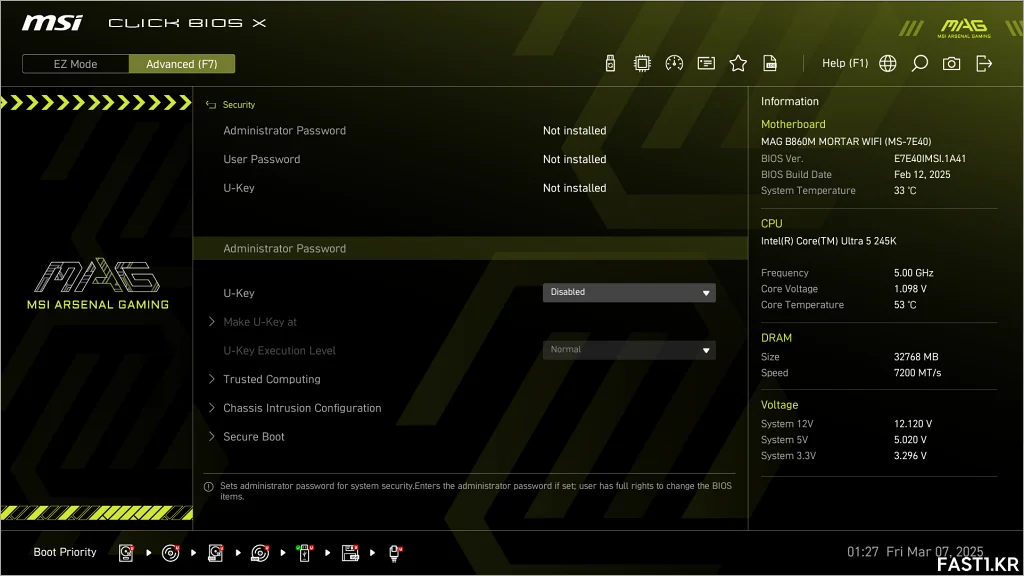The width and height of the screenshot is (1024, 576).
Task: Select the highlighted Administrator Password setting row
Action: click(470, 248)
